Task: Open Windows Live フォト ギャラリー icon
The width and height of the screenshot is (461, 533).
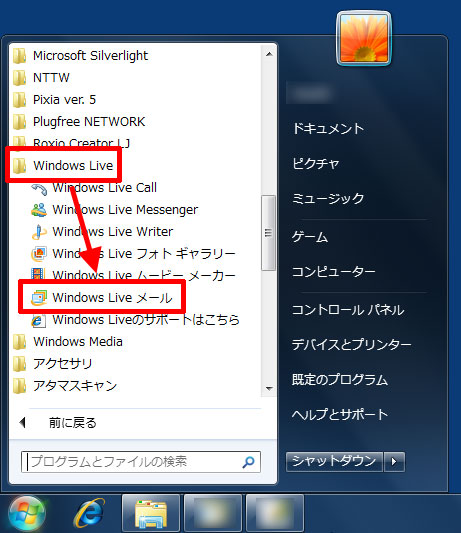Action: [39, 254]
